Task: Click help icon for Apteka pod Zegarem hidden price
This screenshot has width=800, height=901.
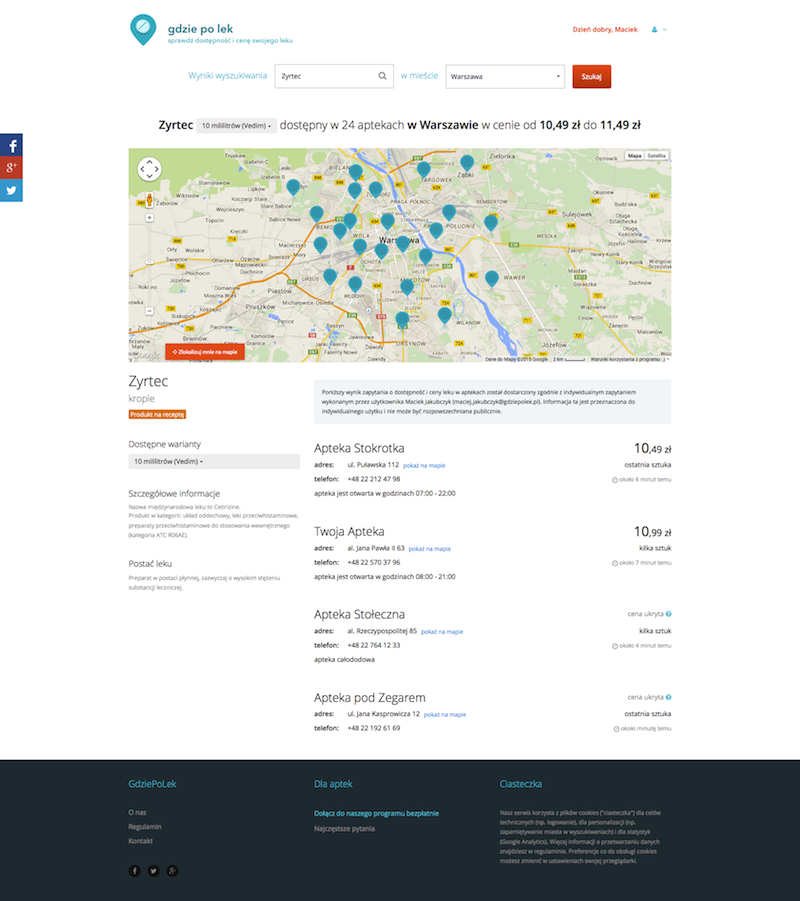Action: pos(668,698)
